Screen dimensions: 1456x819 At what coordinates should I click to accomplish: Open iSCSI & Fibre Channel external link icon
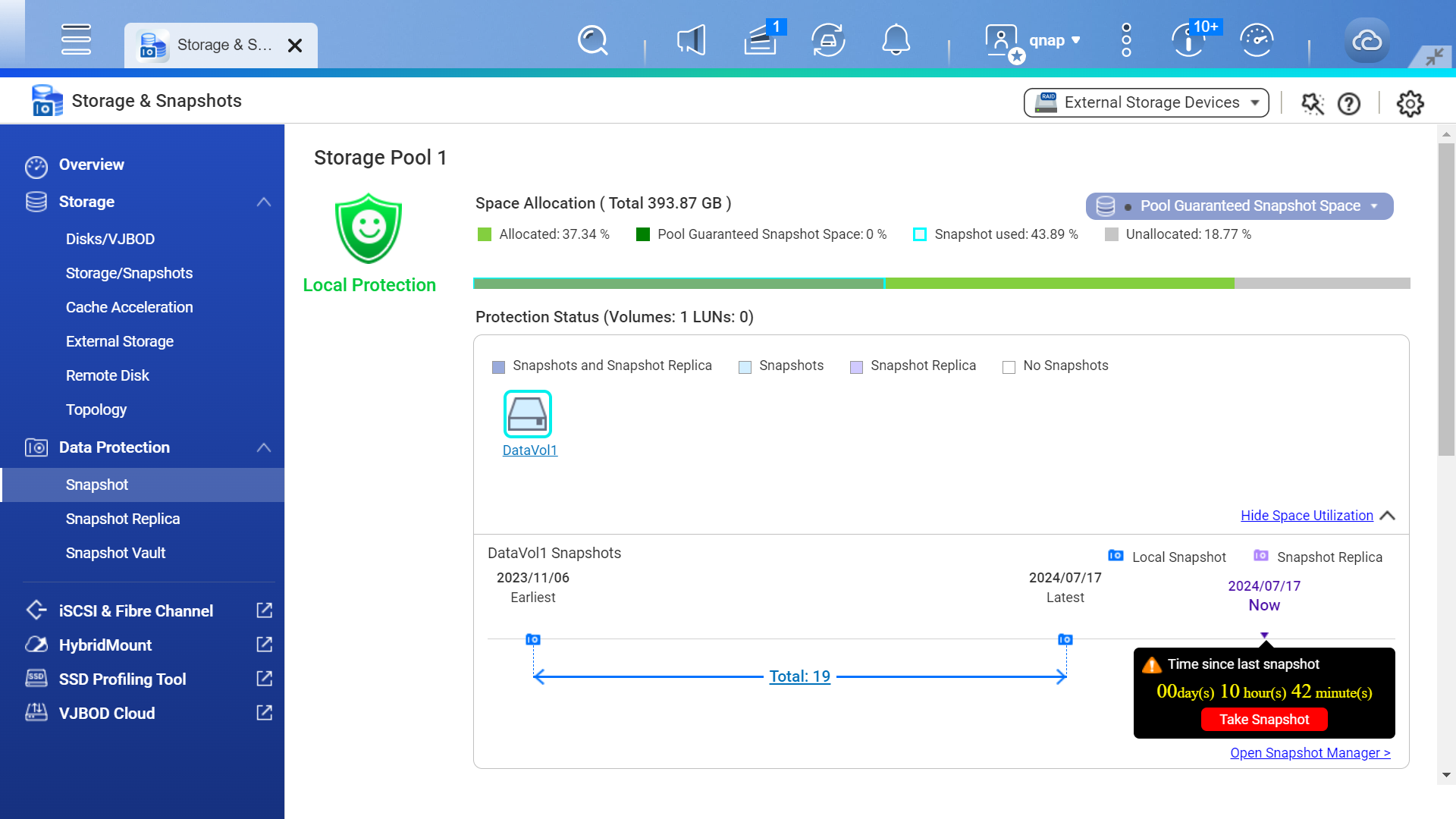[265, 610]
